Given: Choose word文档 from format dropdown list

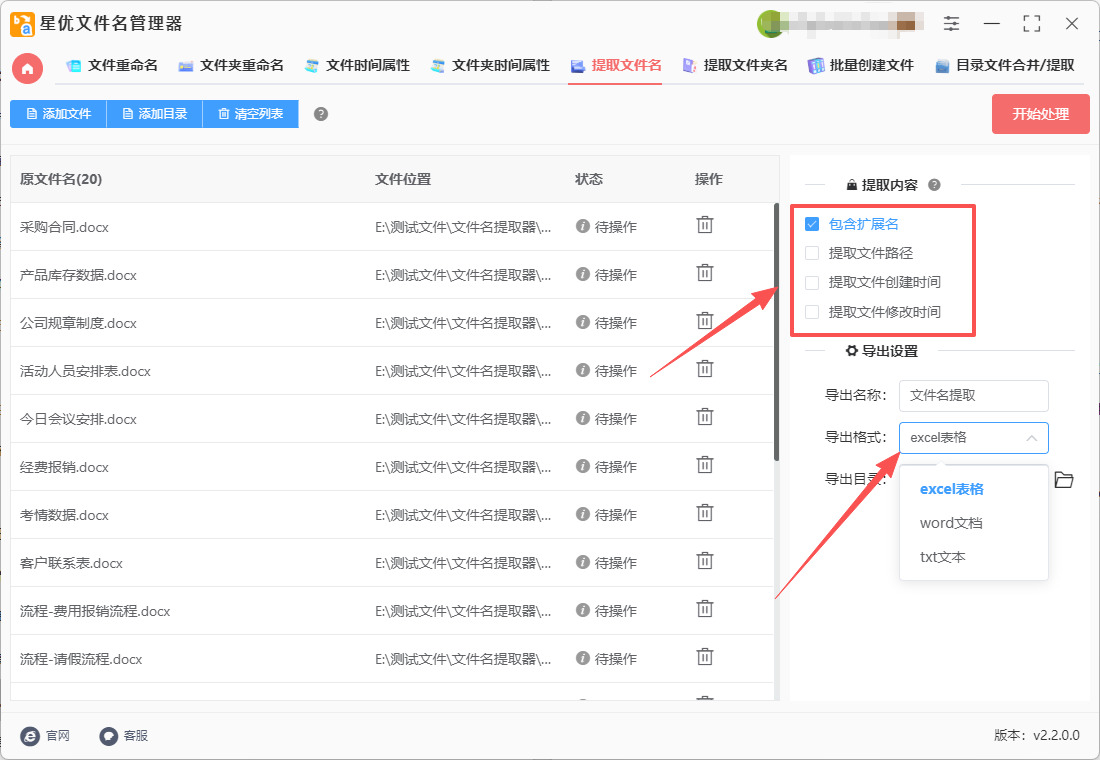Looking at the screenshot, I should 951,523.
